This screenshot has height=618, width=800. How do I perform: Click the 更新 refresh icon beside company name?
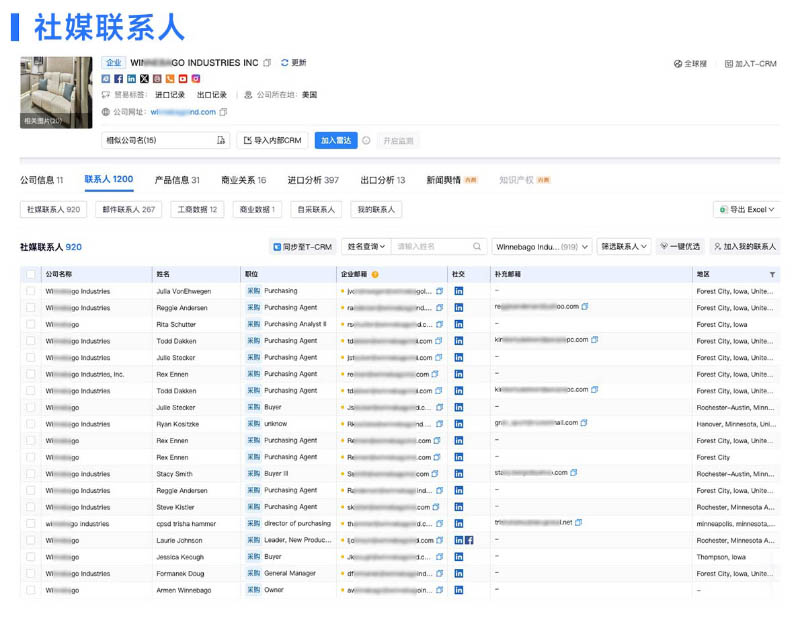[x=285, y=63]
